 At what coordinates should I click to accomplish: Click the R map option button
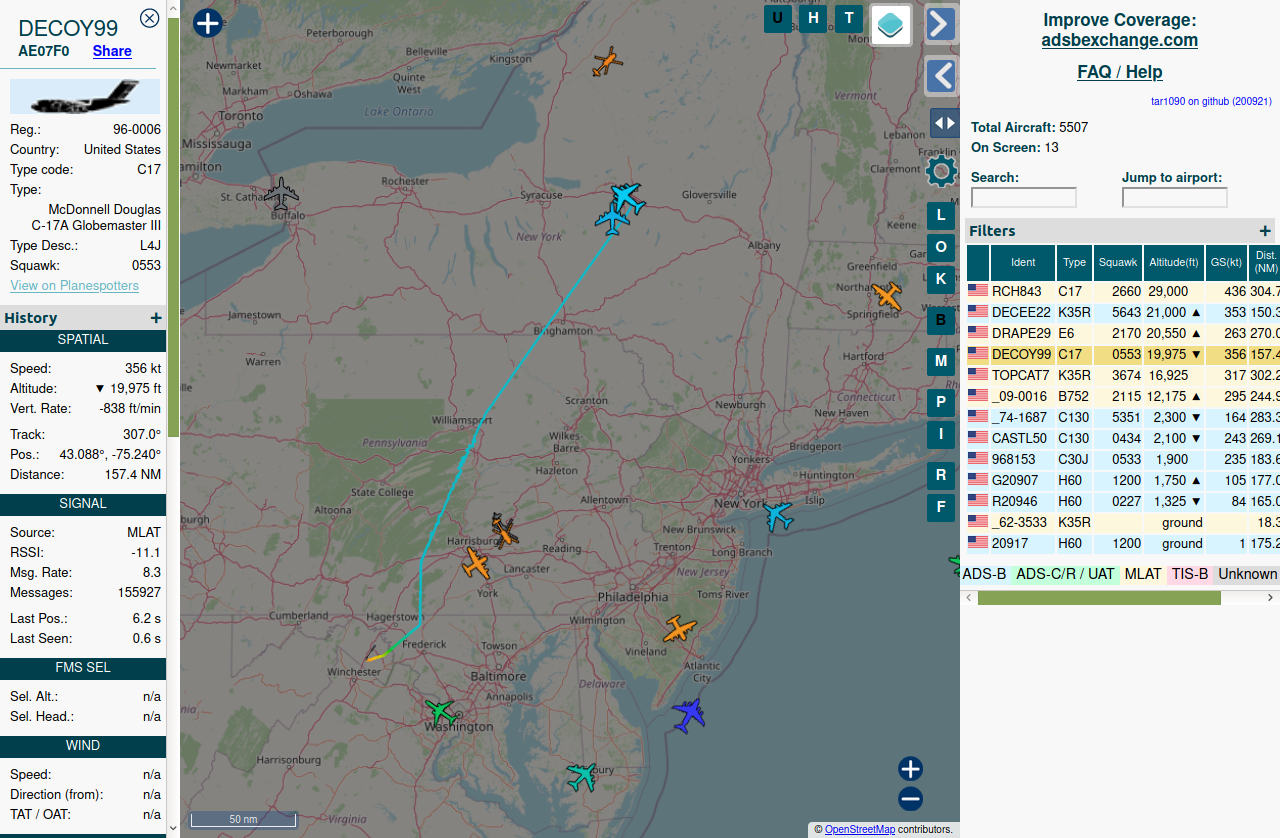click(940, 475)
